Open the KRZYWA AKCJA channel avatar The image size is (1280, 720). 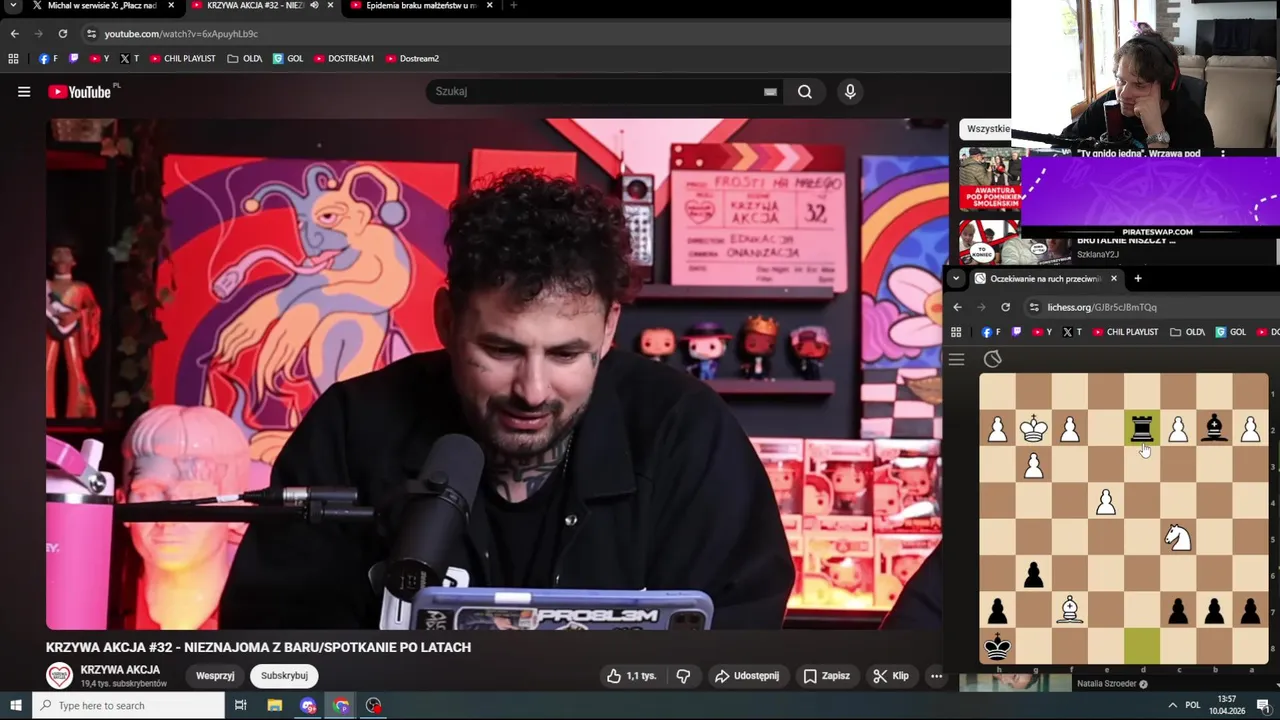(x=60, y=676)
